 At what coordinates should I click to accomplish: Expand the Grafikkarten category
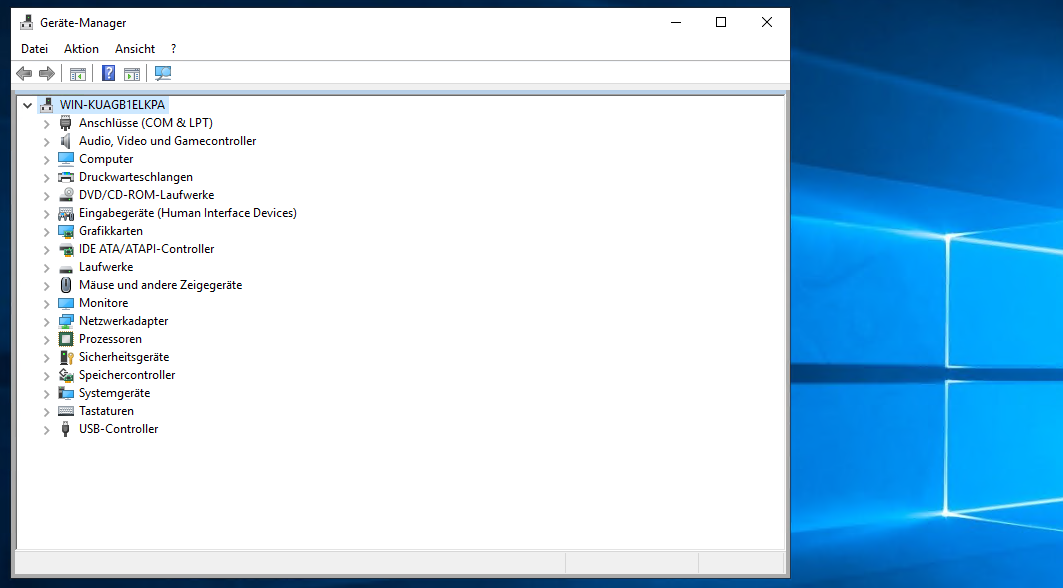coord(46,231)
